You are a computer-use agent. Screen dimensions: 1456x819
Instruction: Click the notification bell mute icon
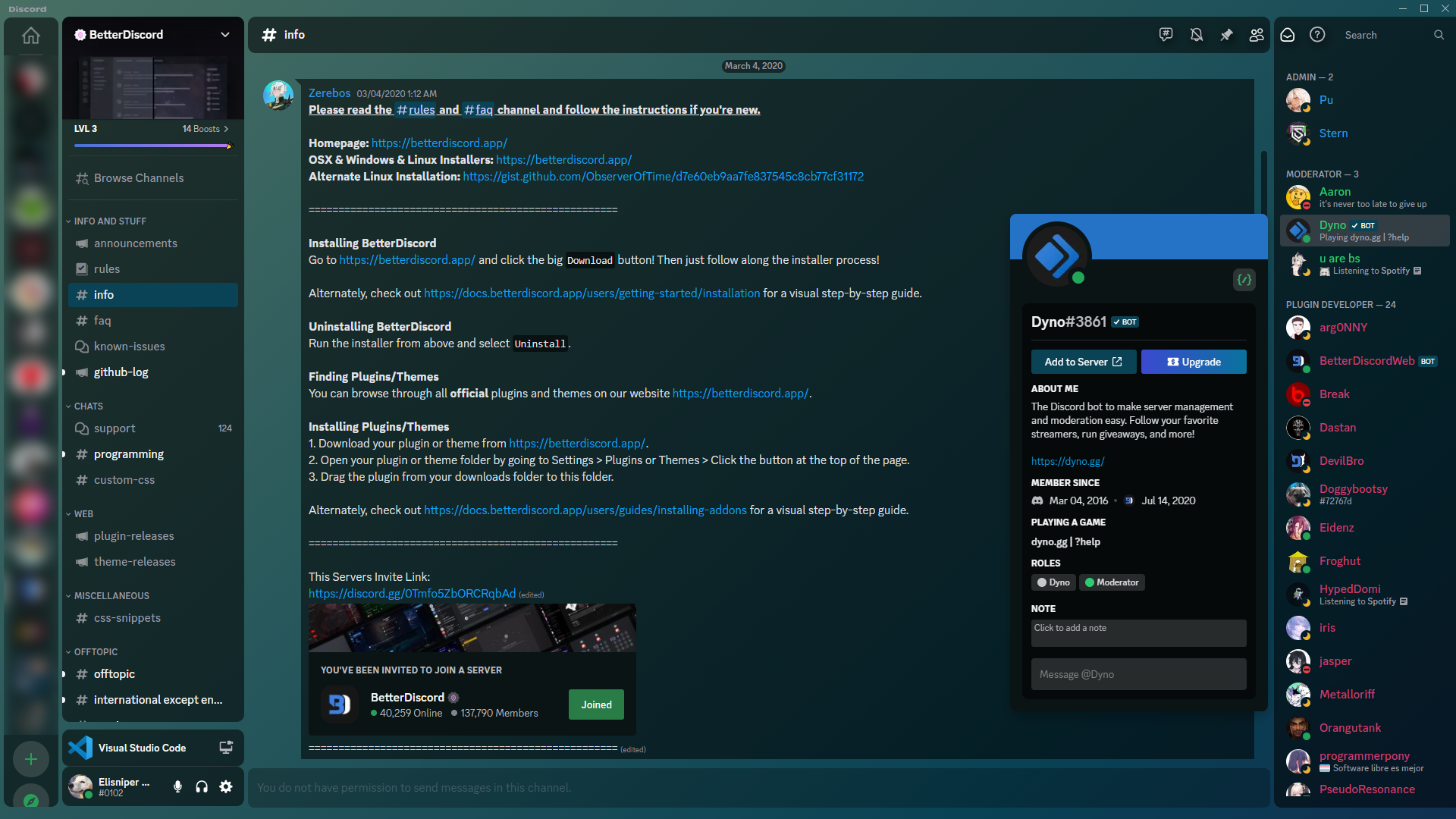tap(1197, 35)
